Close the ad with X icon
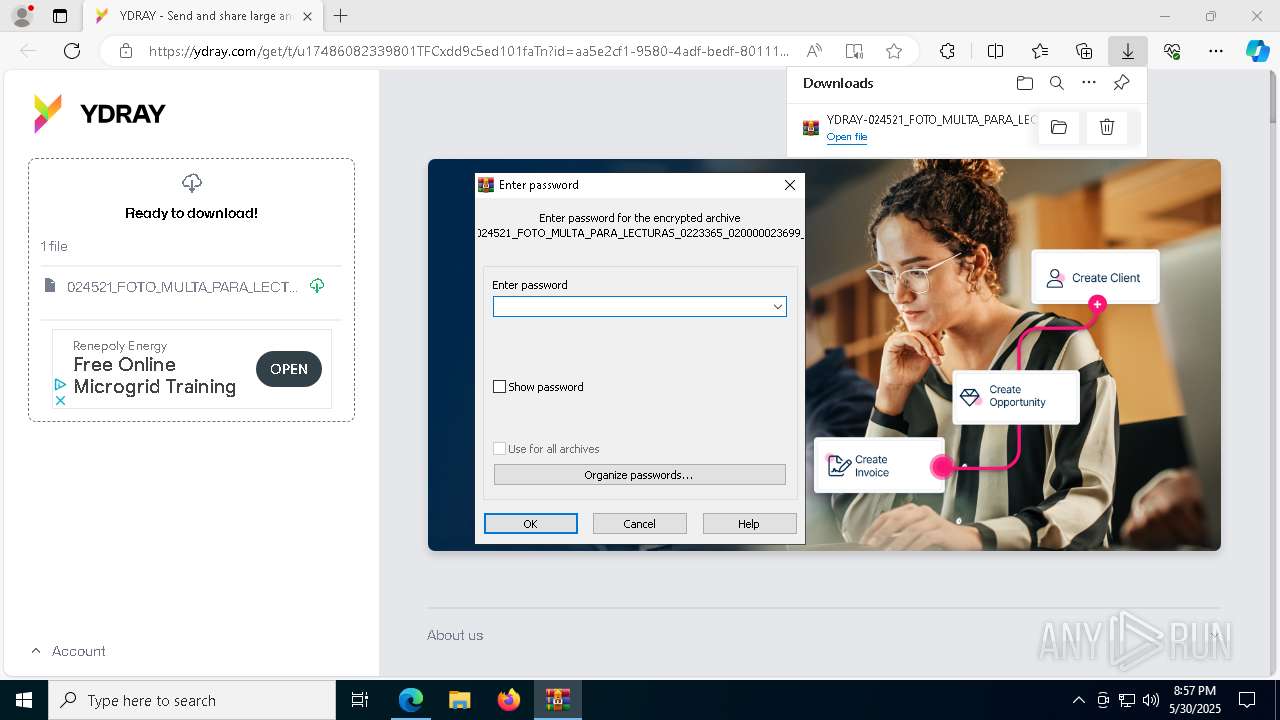This screenshot has height=720, width=1280. click(x=60, y=400)
